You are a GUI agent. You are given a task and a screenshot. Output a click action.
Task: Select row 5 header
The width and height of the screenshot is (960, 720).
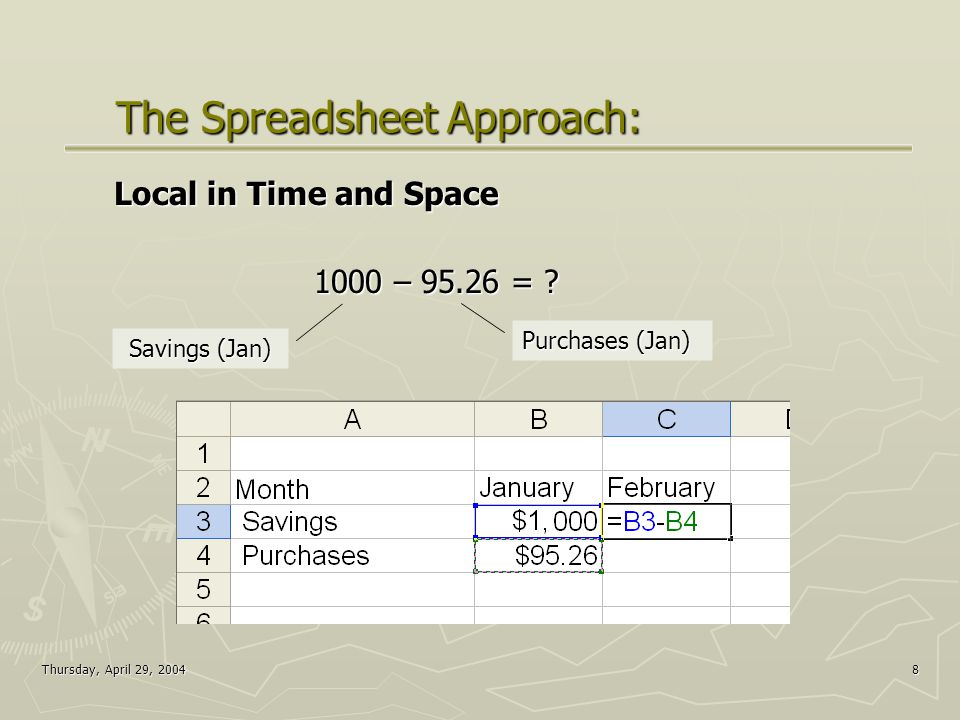click(203, 590)
